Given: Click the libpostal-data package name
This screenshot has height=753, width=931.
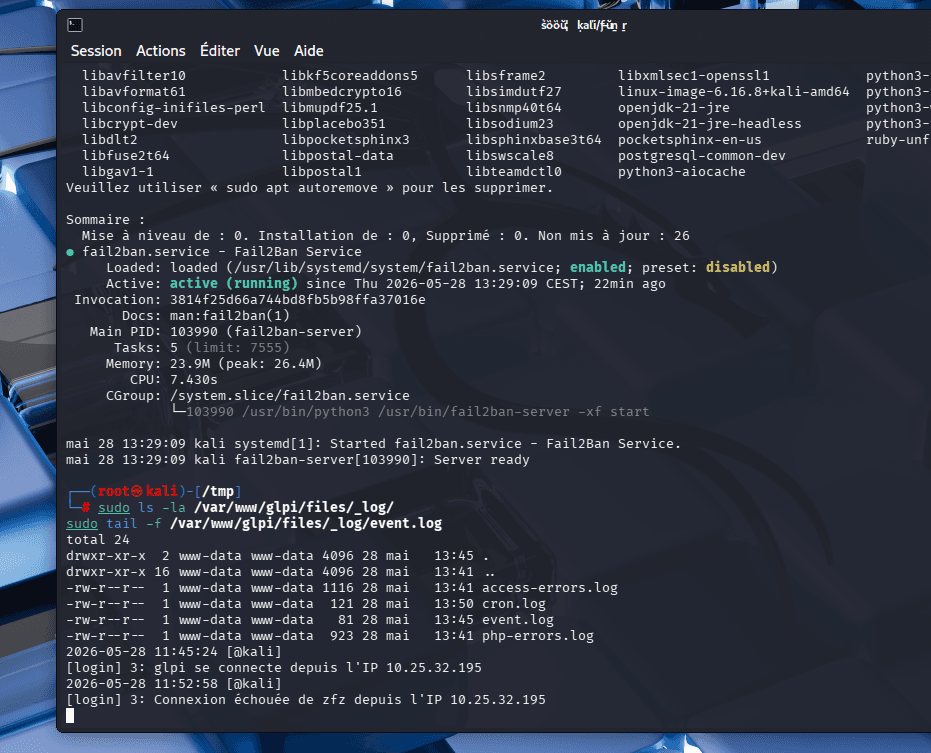Looking at the screenshot, I should (338, 156).
